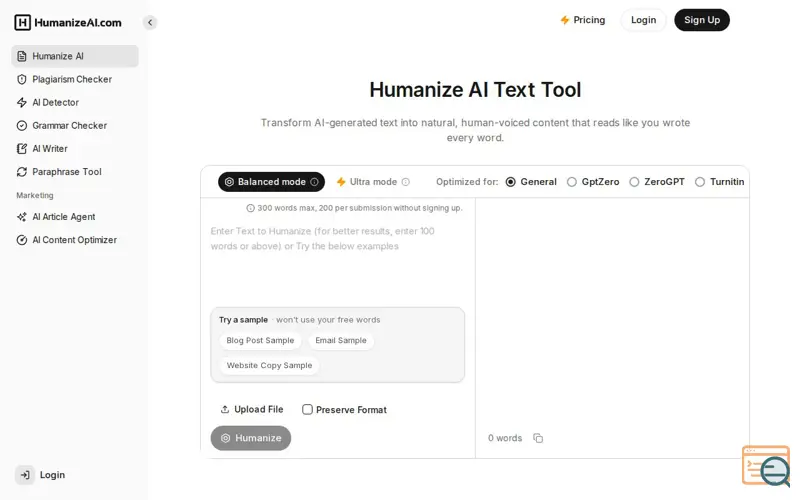Click the HumanizeAI.com logo icon

pyautogui.click(x=22, y=22)
